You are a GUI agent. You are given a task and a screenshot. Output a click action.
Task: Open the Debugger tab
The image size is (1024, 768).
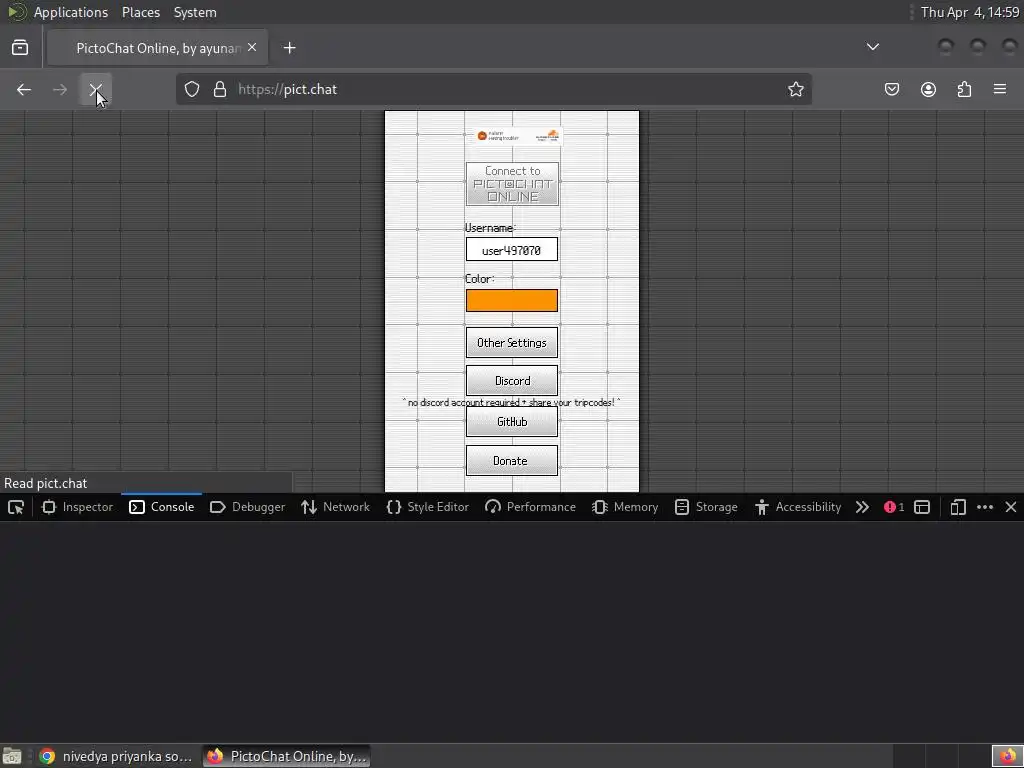(248, 507)
